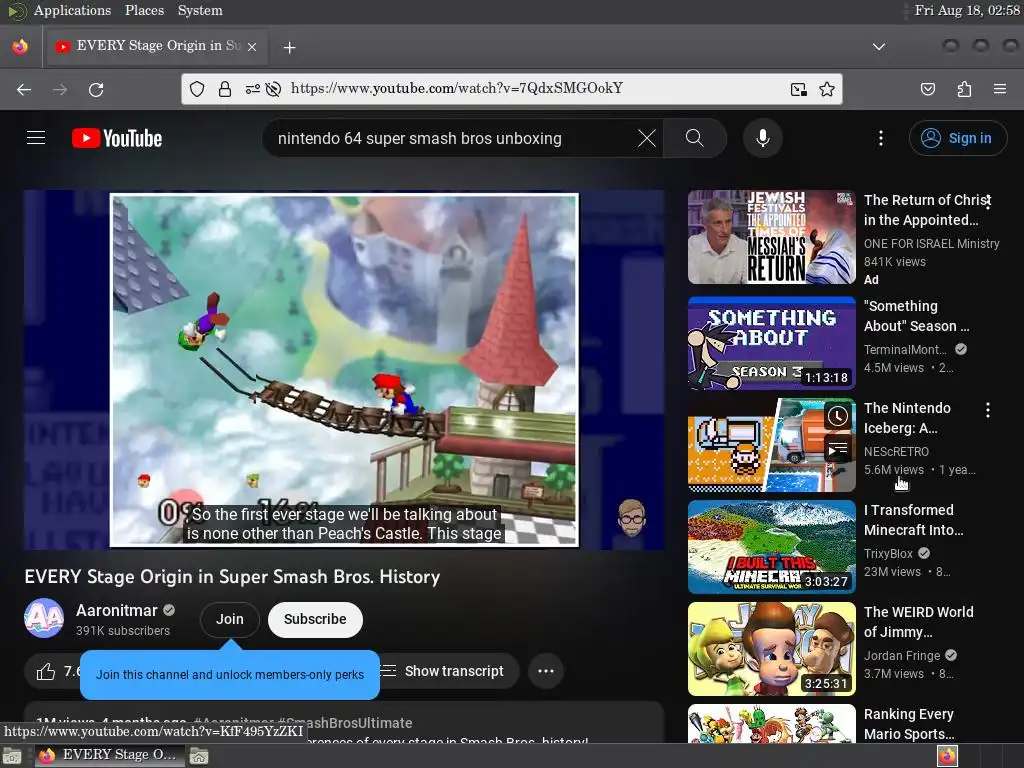Open picture-in-picture from address bar
Image resolution: width=1024 pixels, height=768 pixels.
[x=798, y=89]
